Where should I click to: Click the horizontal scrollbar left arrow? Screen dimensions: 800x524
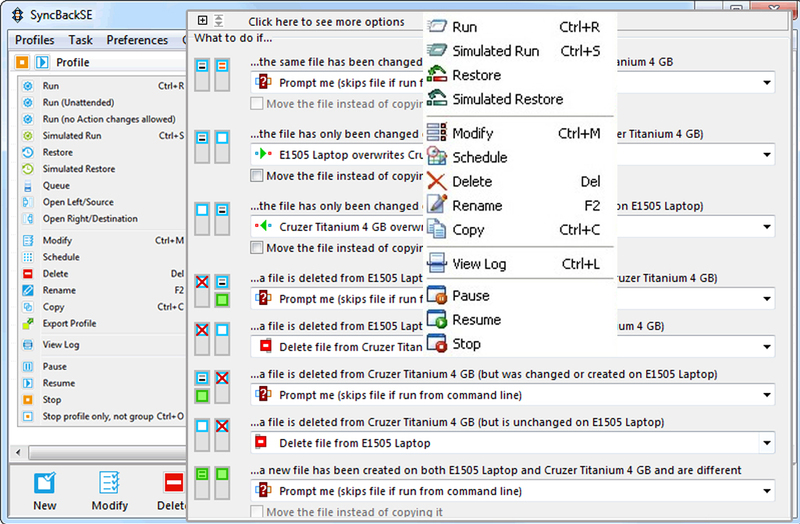(x=18, y=452)
